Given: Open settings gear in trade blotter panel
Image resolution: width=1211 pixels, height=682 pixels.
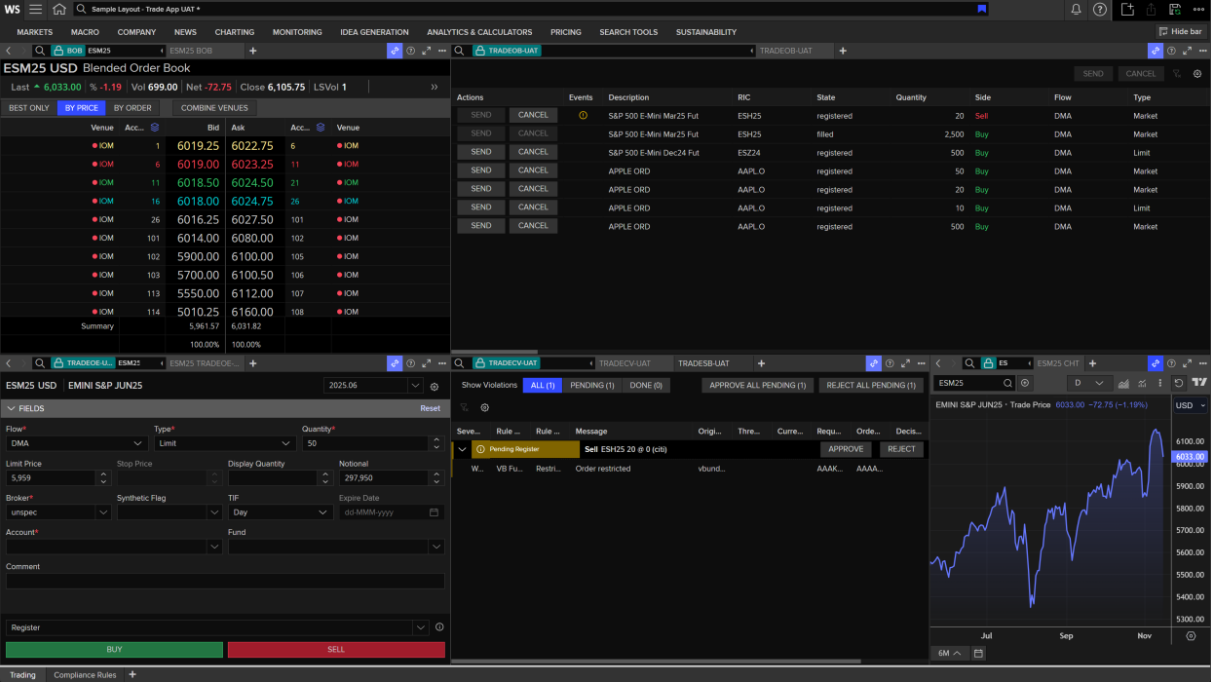Looking at the screenshot, I should tap(1197, 74).
